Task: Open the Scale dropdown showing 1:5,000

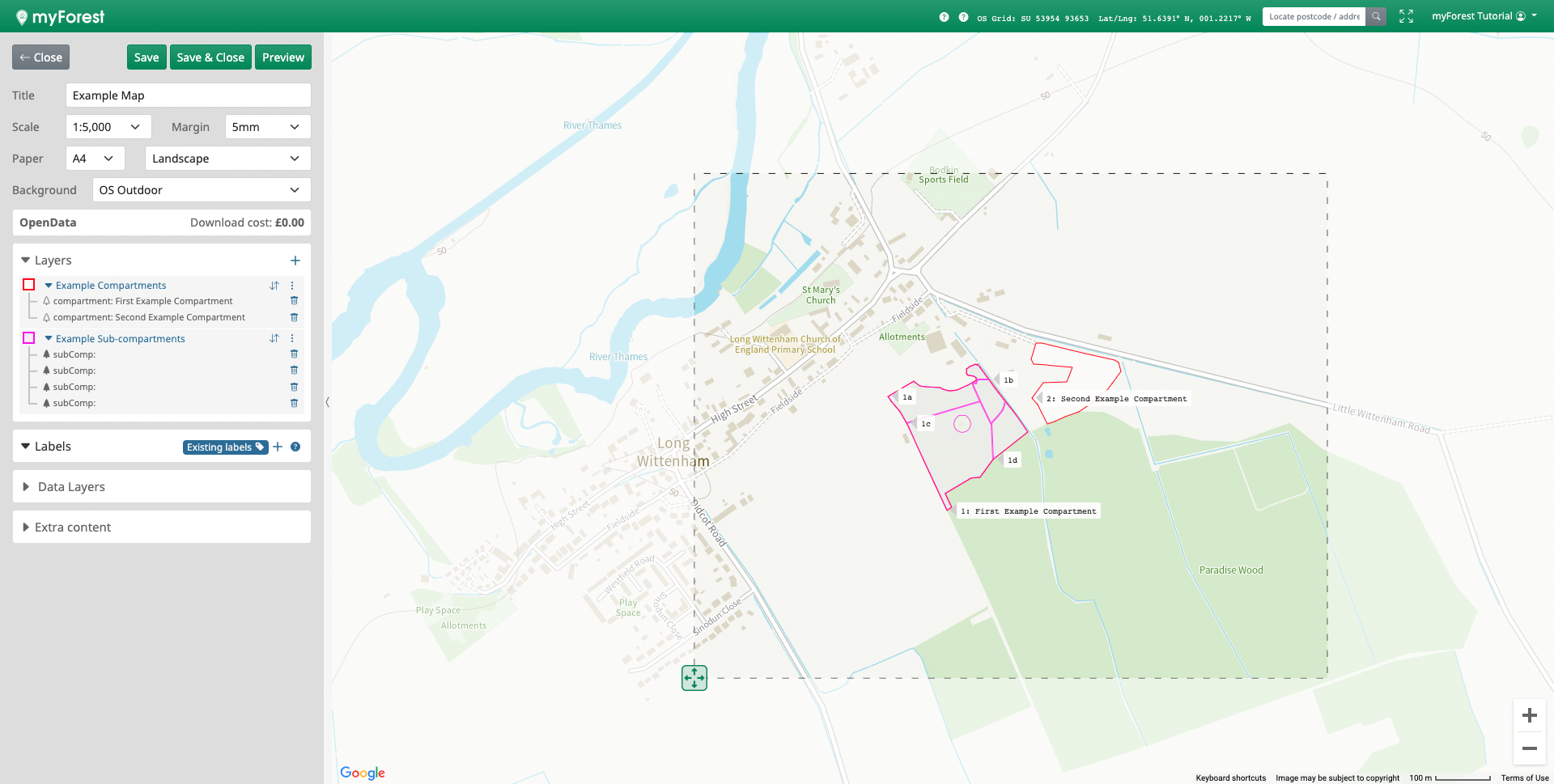Action: click(x=108, y=127)
